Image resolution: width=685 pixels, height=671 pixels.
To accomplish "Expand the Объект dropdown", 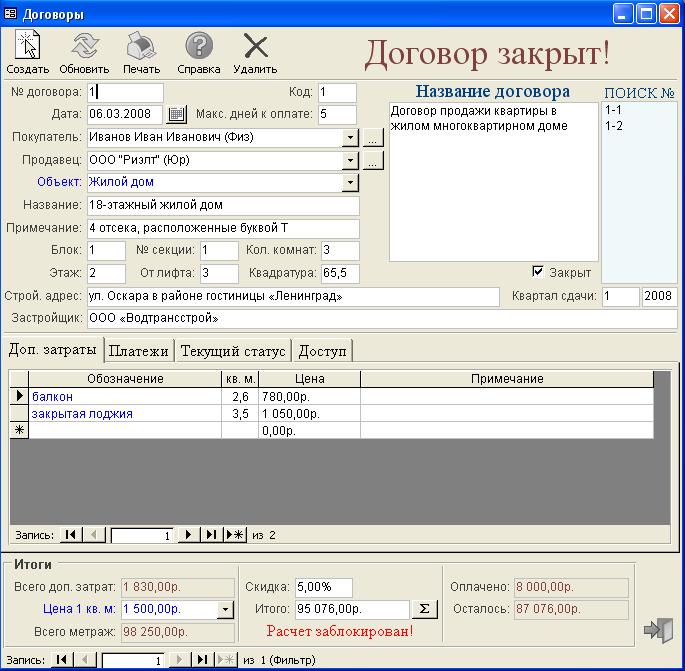I will pos(350,183).
